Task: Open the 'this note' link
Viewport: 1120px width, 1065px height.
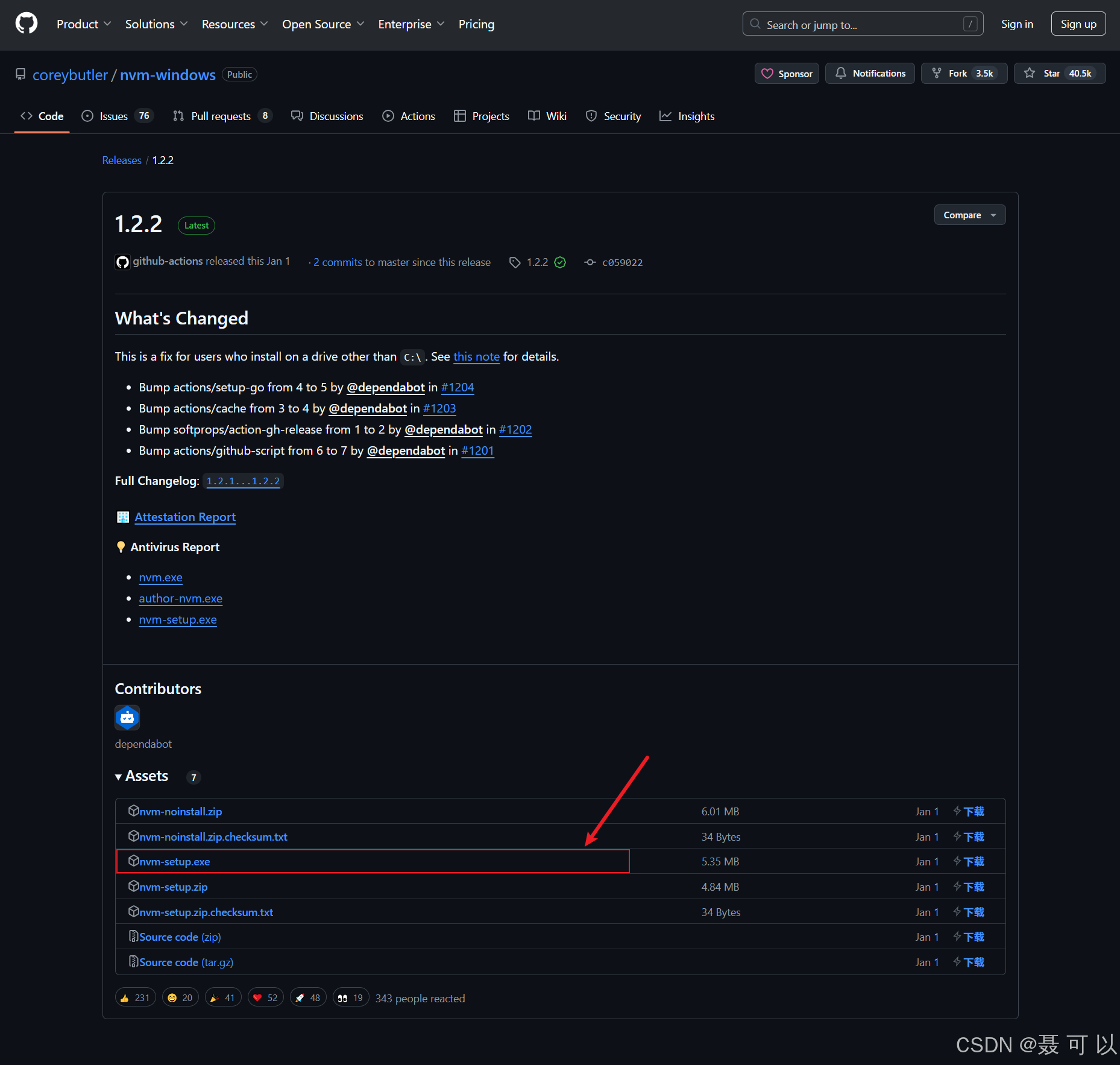Action: (x=476, y=356)
